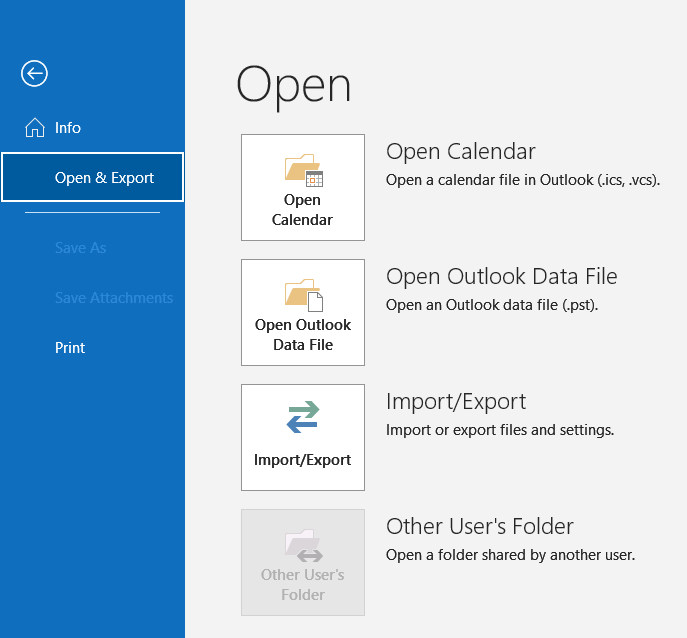
Task: Click the large "Open" page title
Action: tap(294, 86)
